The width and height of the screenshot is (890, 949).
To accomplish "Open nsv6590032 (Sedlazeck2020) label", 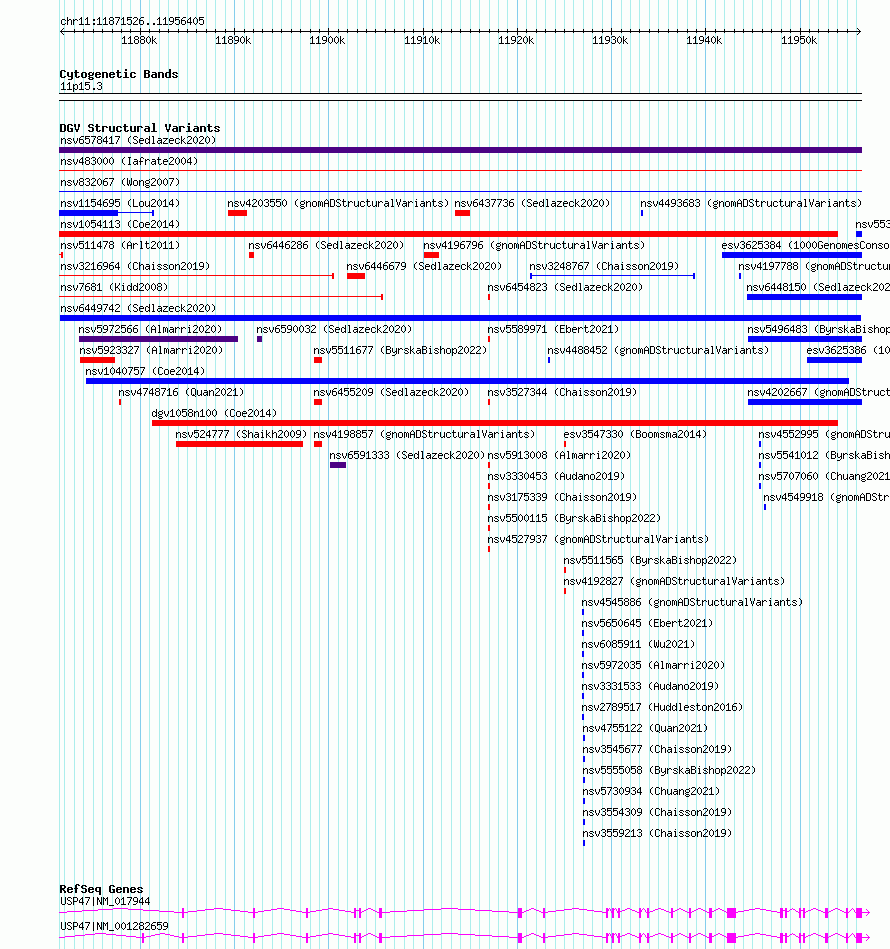I will click(x=334, y=329).
